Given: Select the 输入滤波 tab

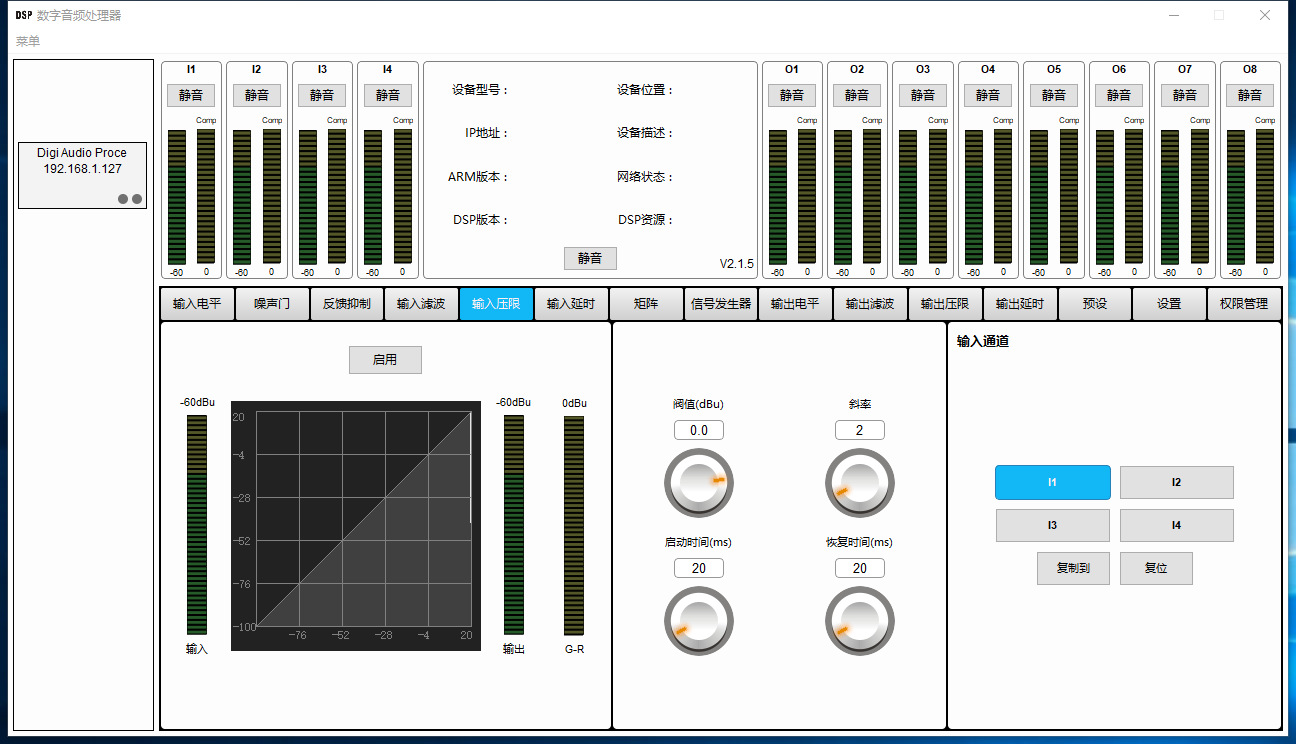Looking at the screenshot, I should pos(421,304).
